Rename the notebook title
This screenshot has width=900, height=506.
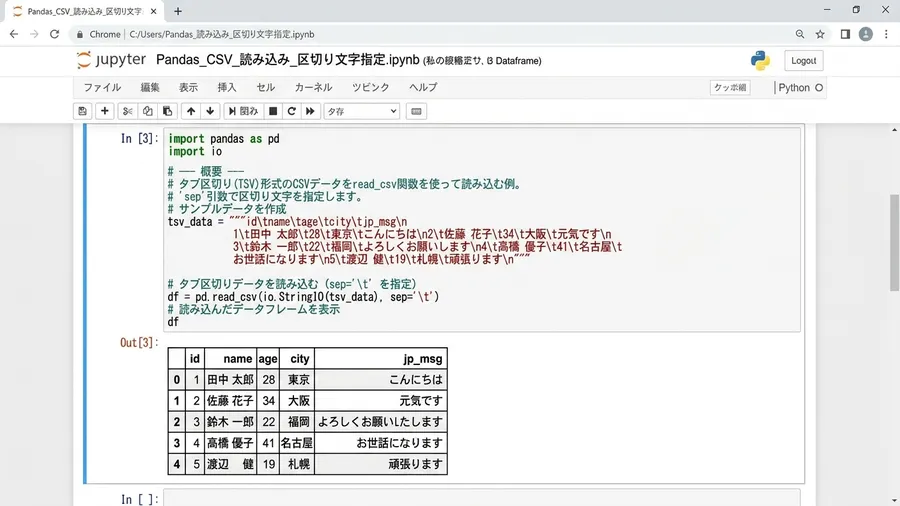(x=288, y=60)
